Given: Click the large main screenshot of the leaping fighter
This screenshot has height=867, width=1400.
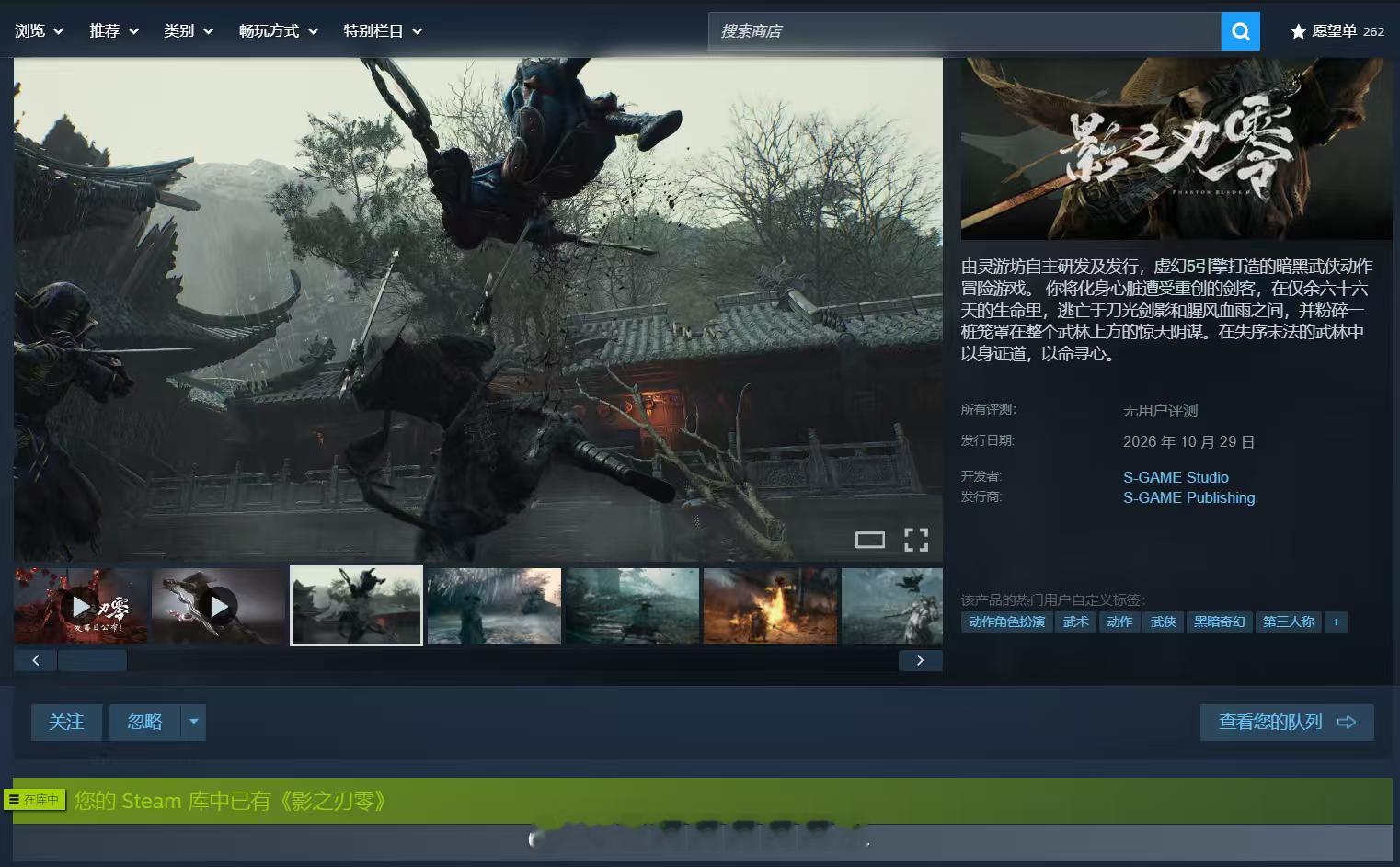Looking at the screenshot, I should click(x=478, y=310).
